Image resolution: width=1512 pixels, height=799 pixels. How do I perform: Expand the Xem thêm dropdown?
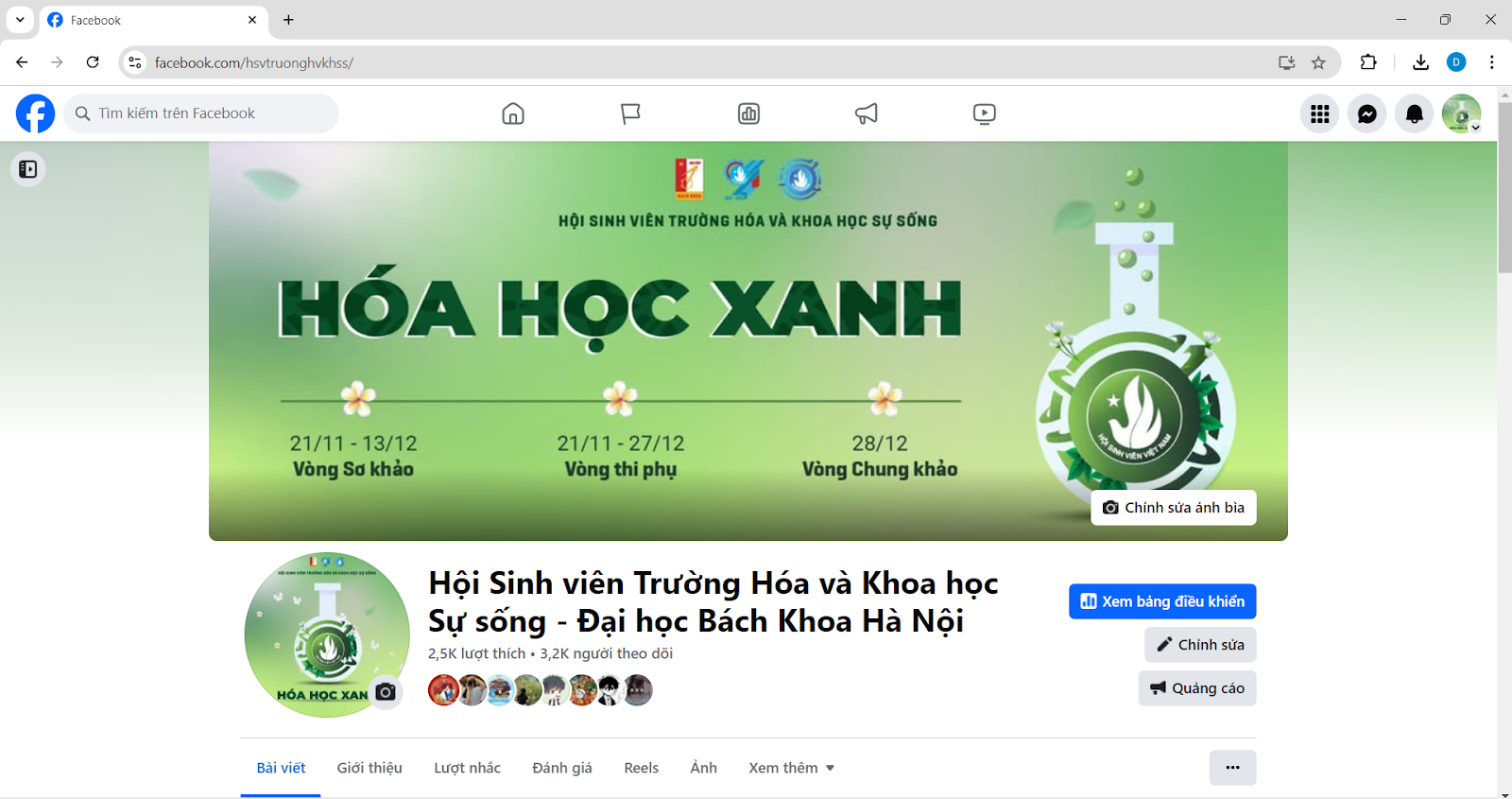(792, 768)
